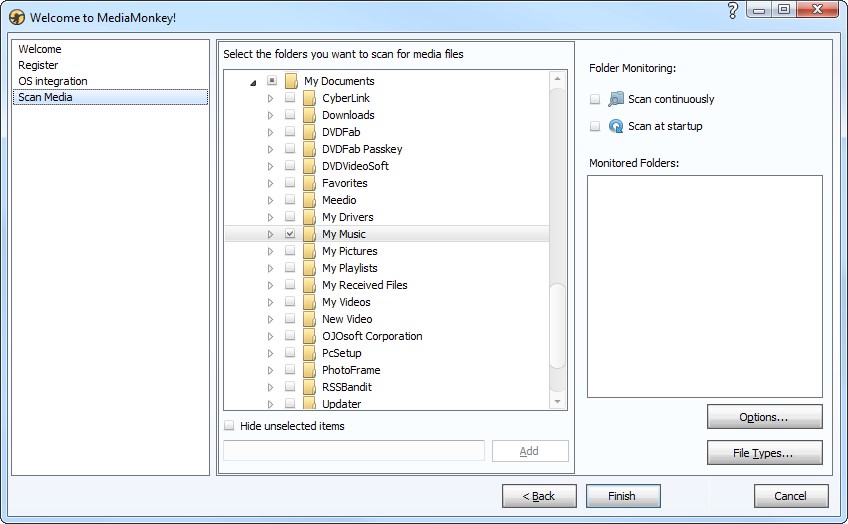Click the help question mark icon
The image size is (848, 524).
click(x=733, y=10)
